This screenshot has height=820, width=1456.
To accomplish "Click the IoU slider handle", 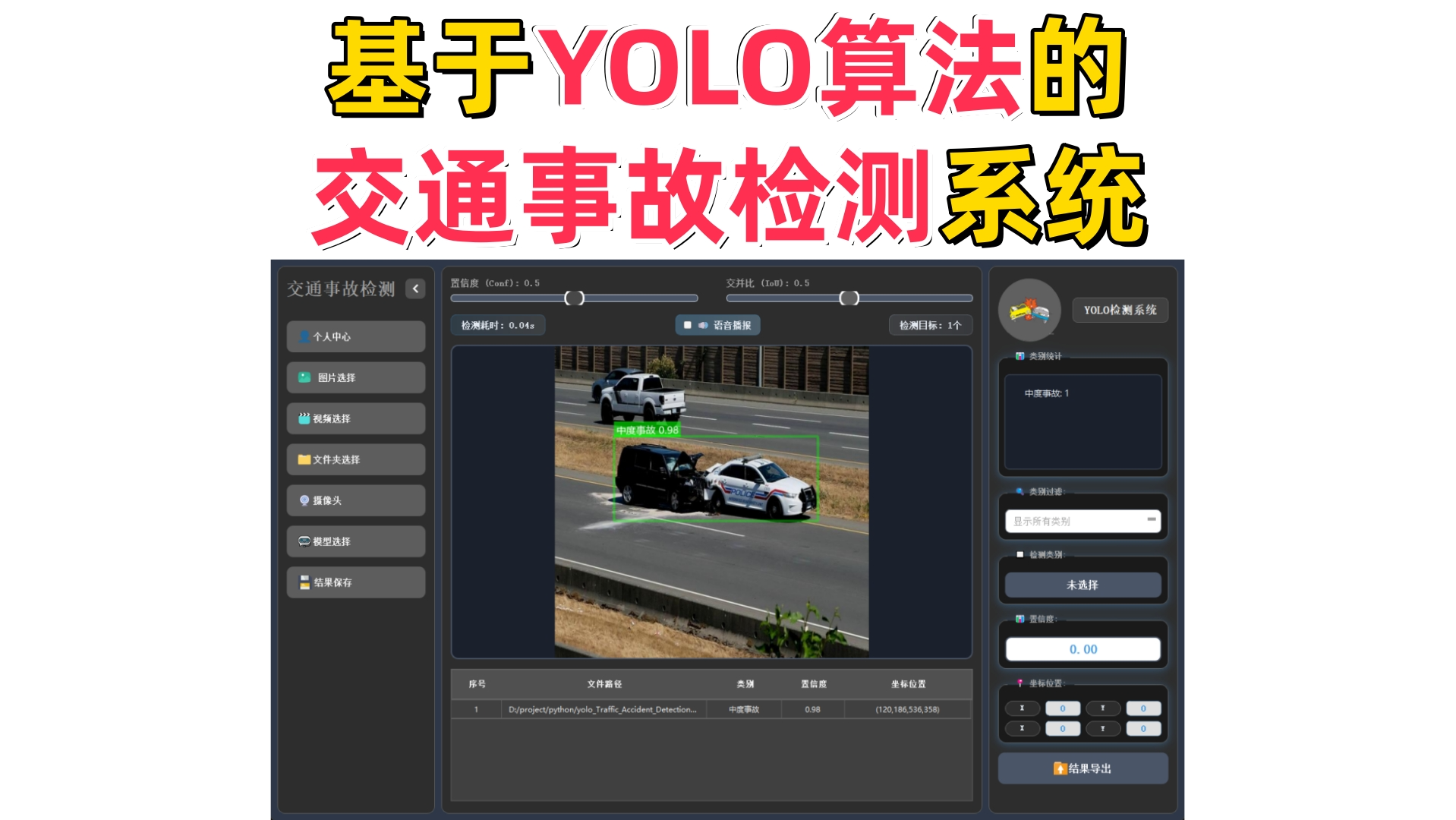I will click(848, 299).
